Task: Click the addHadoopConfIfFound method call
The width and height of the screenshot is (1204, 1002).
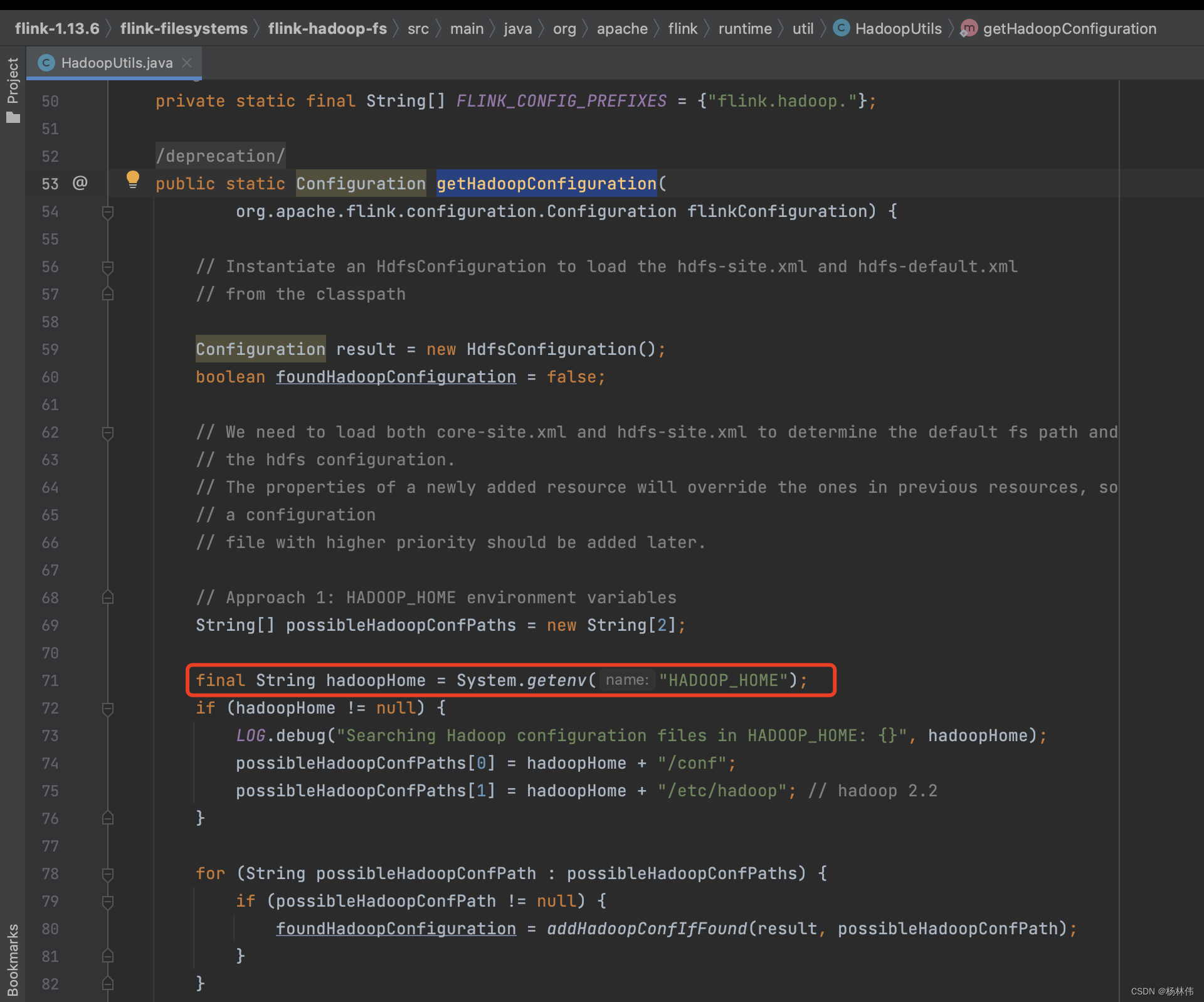Action: click(x=647, y=929)
